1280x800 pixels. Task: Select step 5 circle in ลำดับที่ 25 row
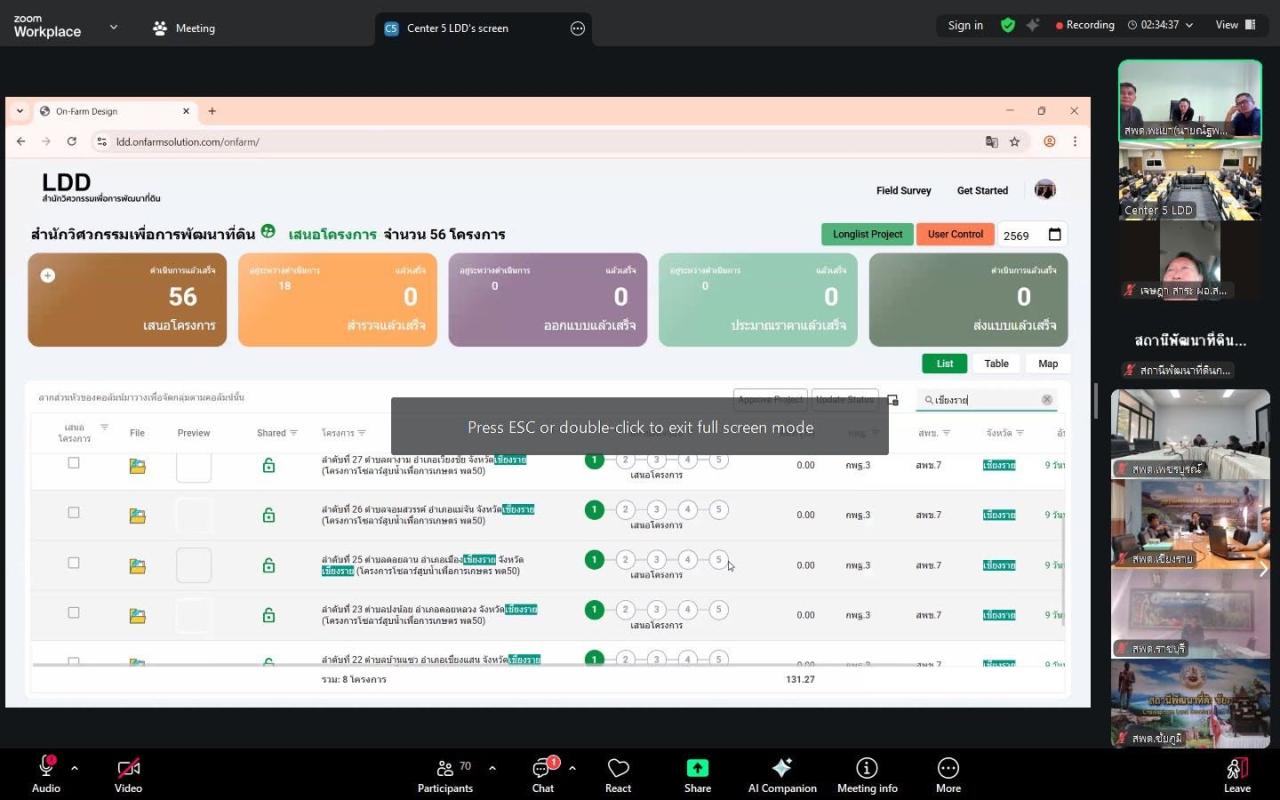coord(718,560)
